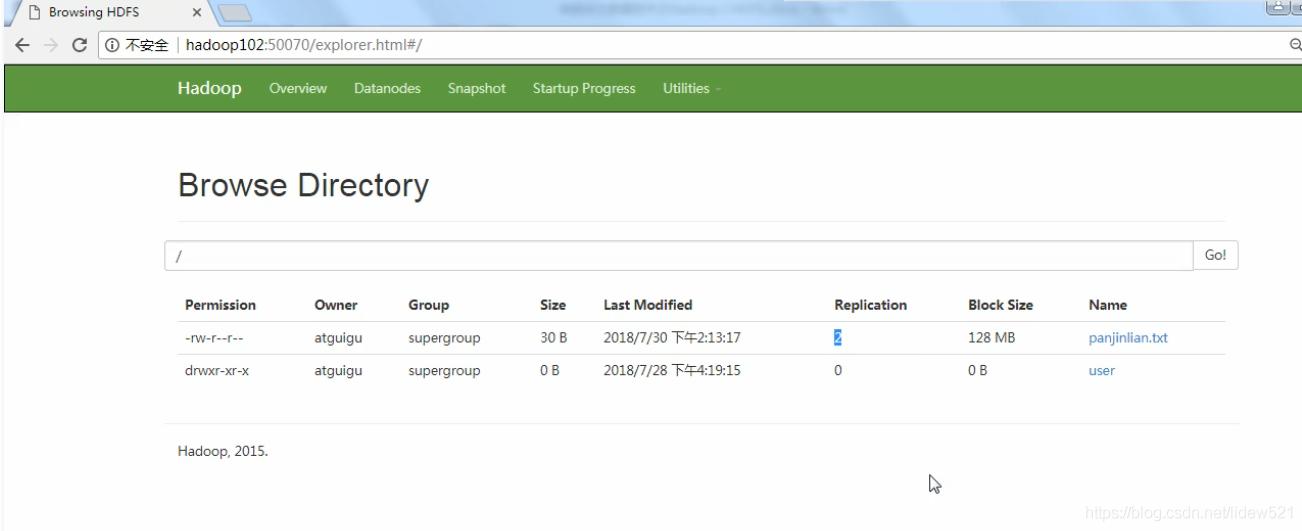Click the zoom magnifier icon in address bar
Image resolution: width=1302 pixels, height=531 pixels.
(1295, 45)
